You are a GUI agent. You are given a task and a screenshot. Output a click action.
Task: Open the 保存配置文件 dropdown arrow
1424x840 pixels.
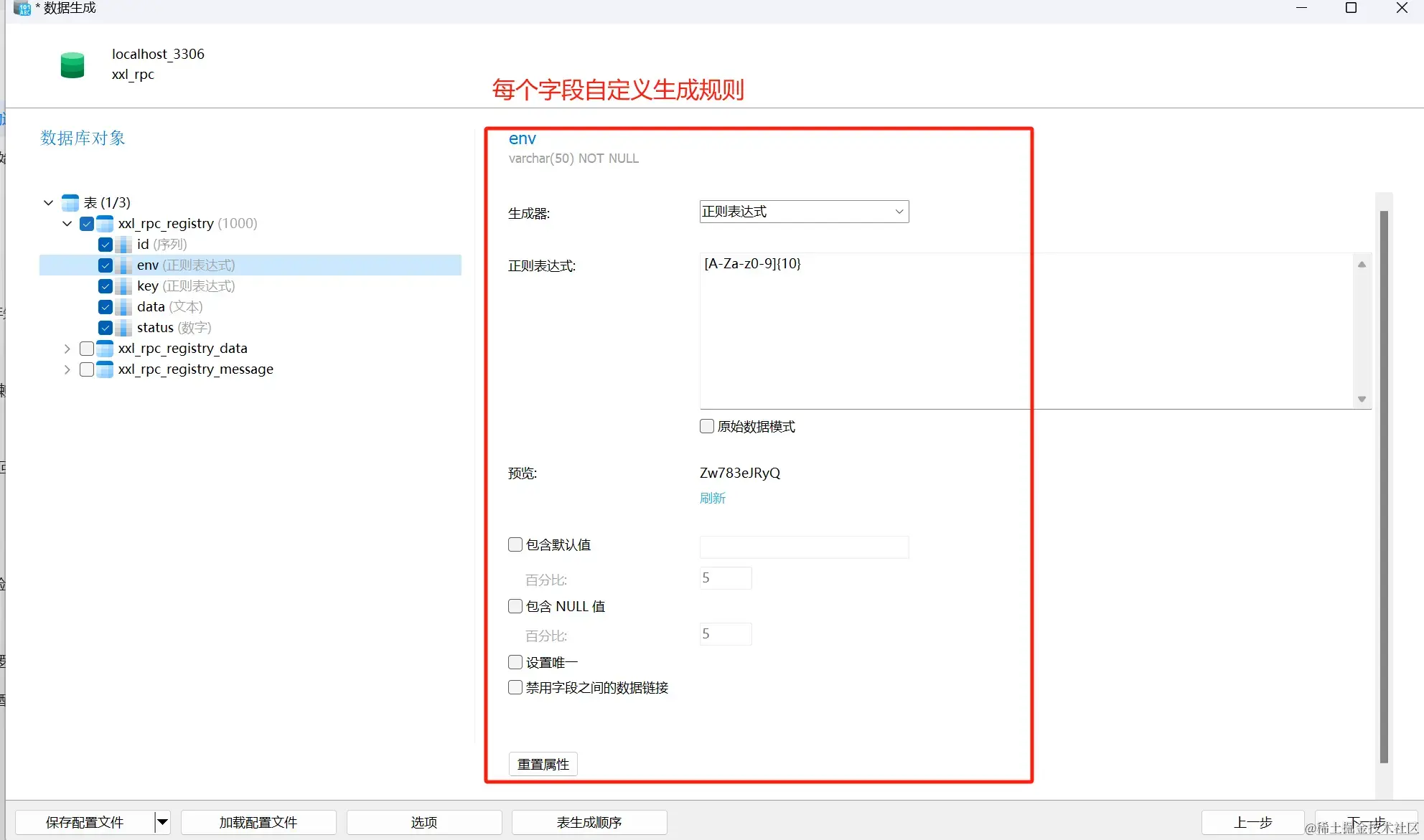163,822
